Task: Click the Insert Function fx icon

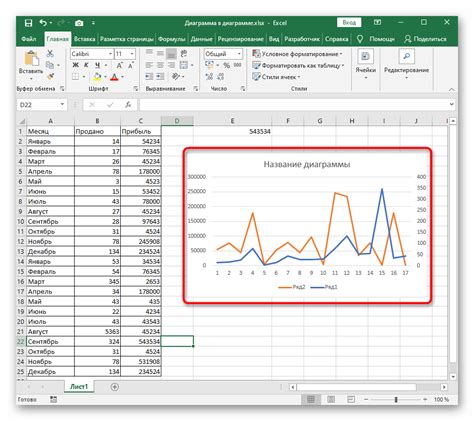Action: pyautogui.click(x=128, y=105)
